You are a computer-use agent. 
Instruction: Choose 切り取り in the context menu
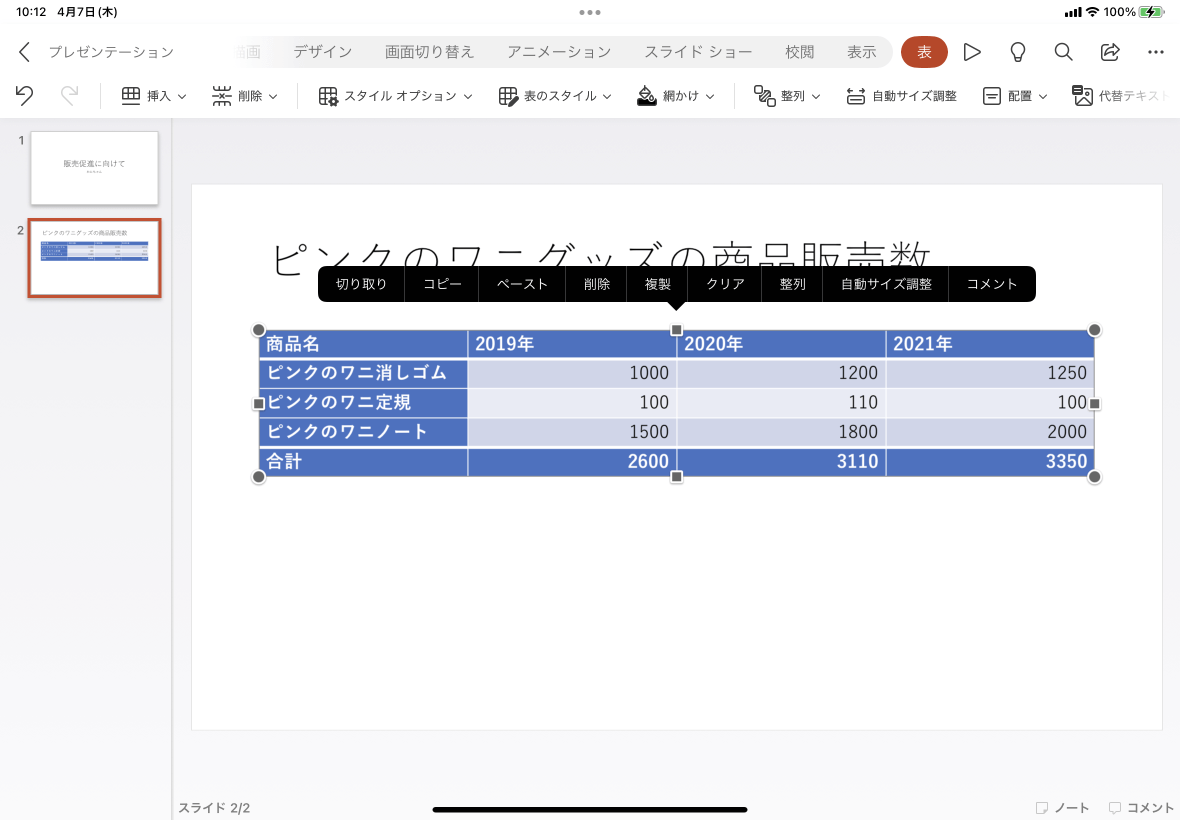coord(361,284)
